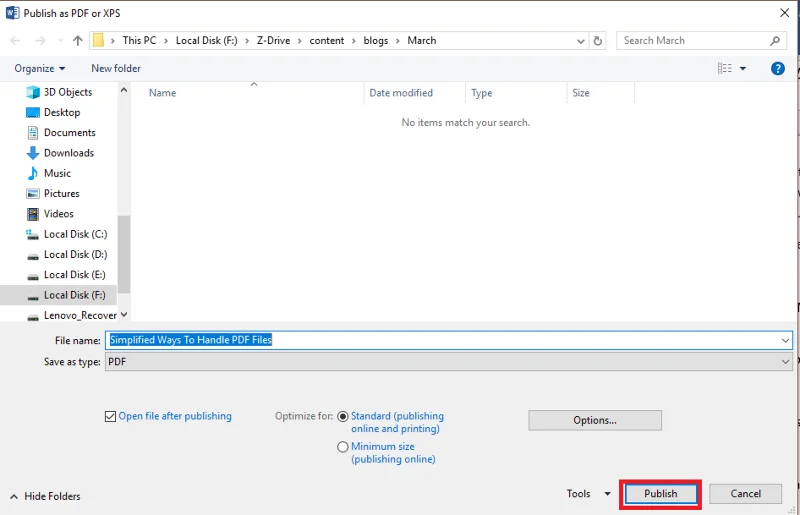Open the Options... button
Viewport: 800px width, 515px height.
click(594, 420)
